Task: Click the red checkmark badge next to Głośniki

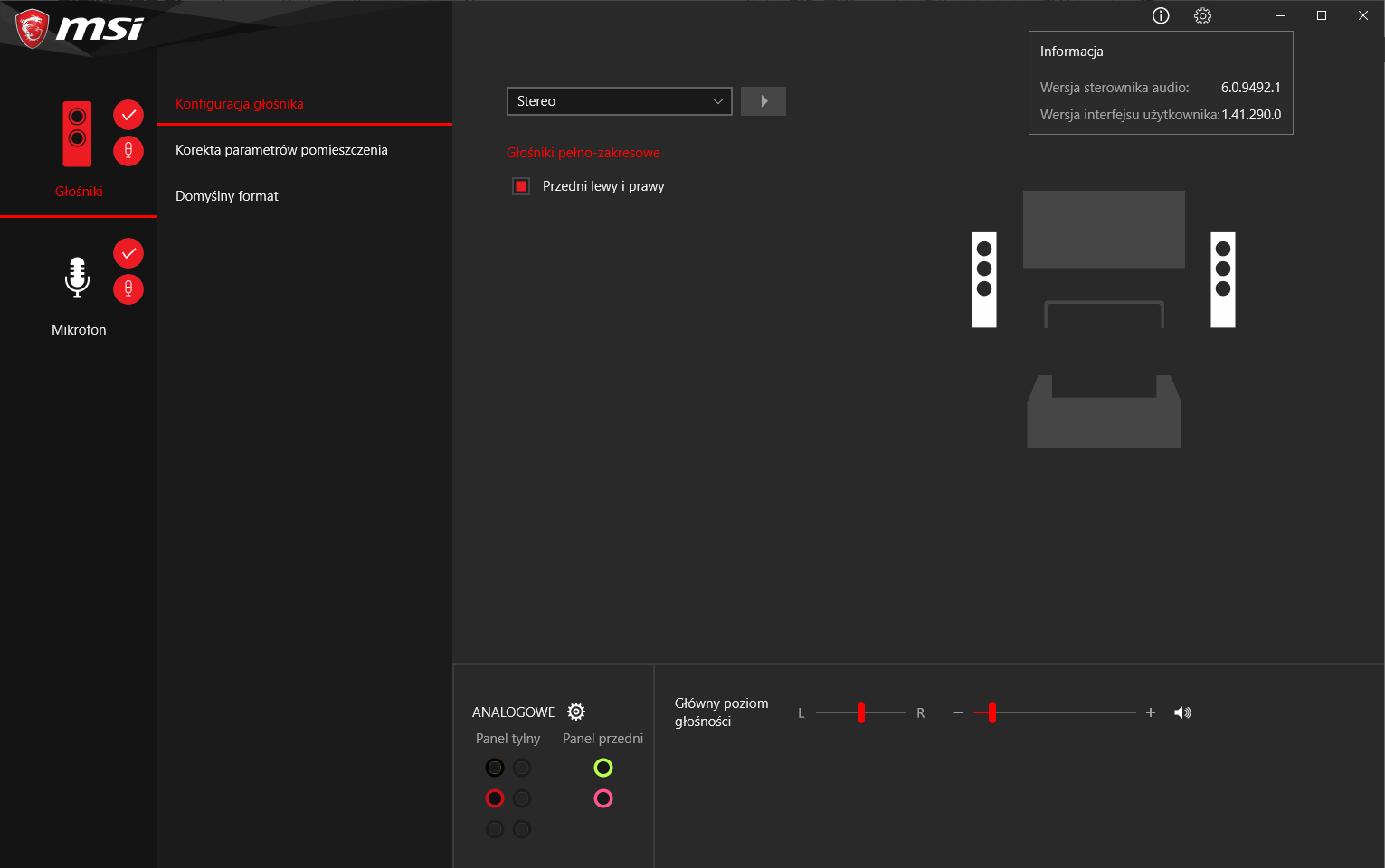Action: [128, 115]
